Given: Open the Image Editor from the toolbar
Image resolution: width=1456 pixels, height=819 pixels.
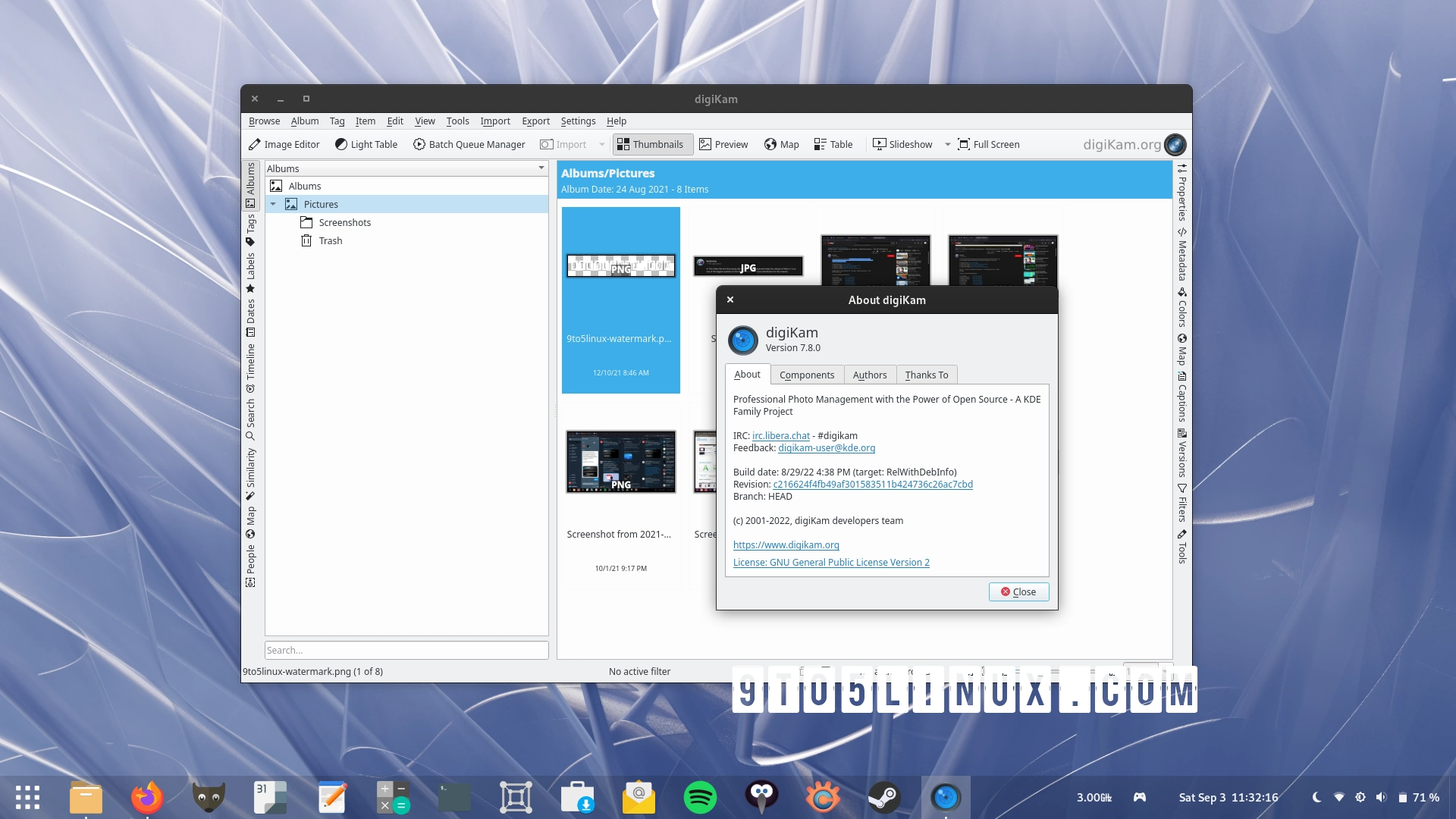Looking at the screenshot, I should 284,144.
